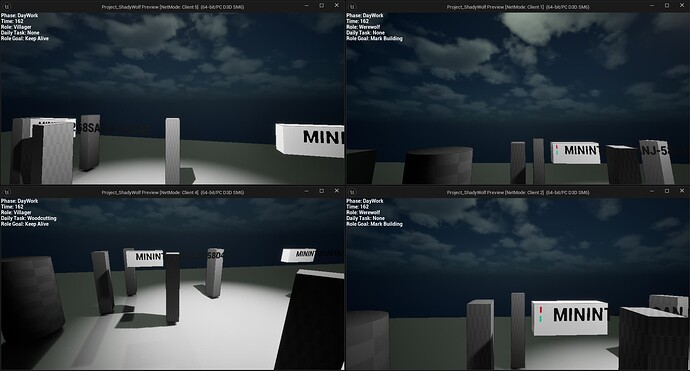Click the Unreal logo icon in the Client 4 window
Screen dimensions: 690x371
click(x=7, y=192)
